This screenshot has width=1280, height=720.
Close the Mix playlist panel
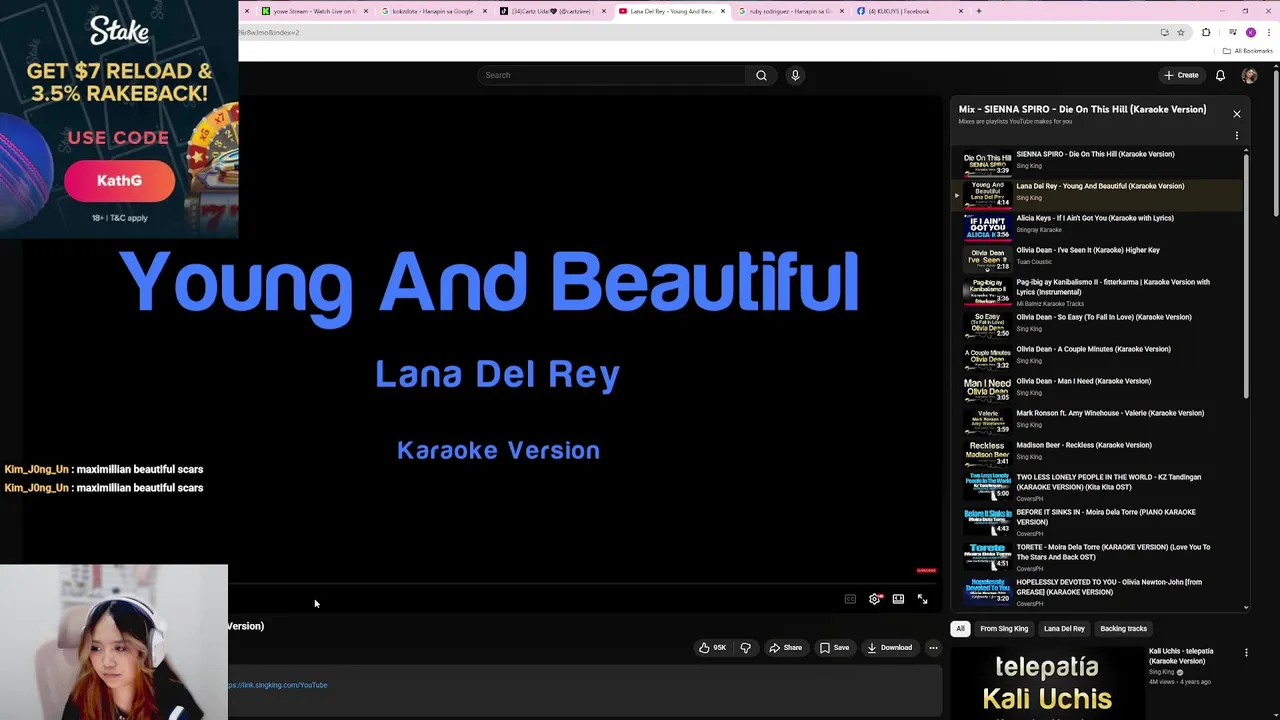[1237, 114]
